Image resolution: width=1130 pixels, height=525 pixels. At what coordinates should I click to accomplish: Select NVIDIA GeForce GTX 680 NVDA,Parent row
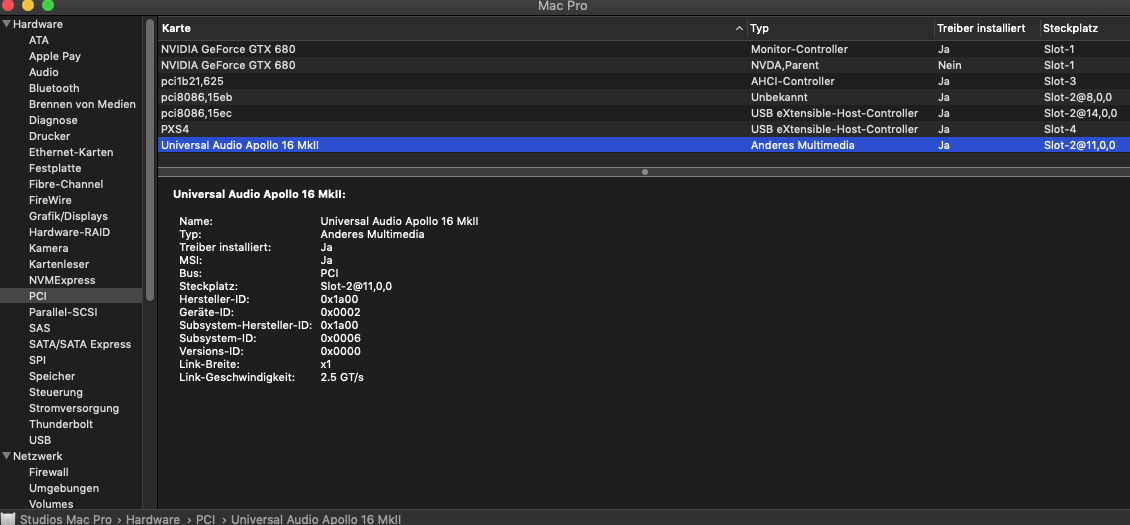[x=644, y=65]
